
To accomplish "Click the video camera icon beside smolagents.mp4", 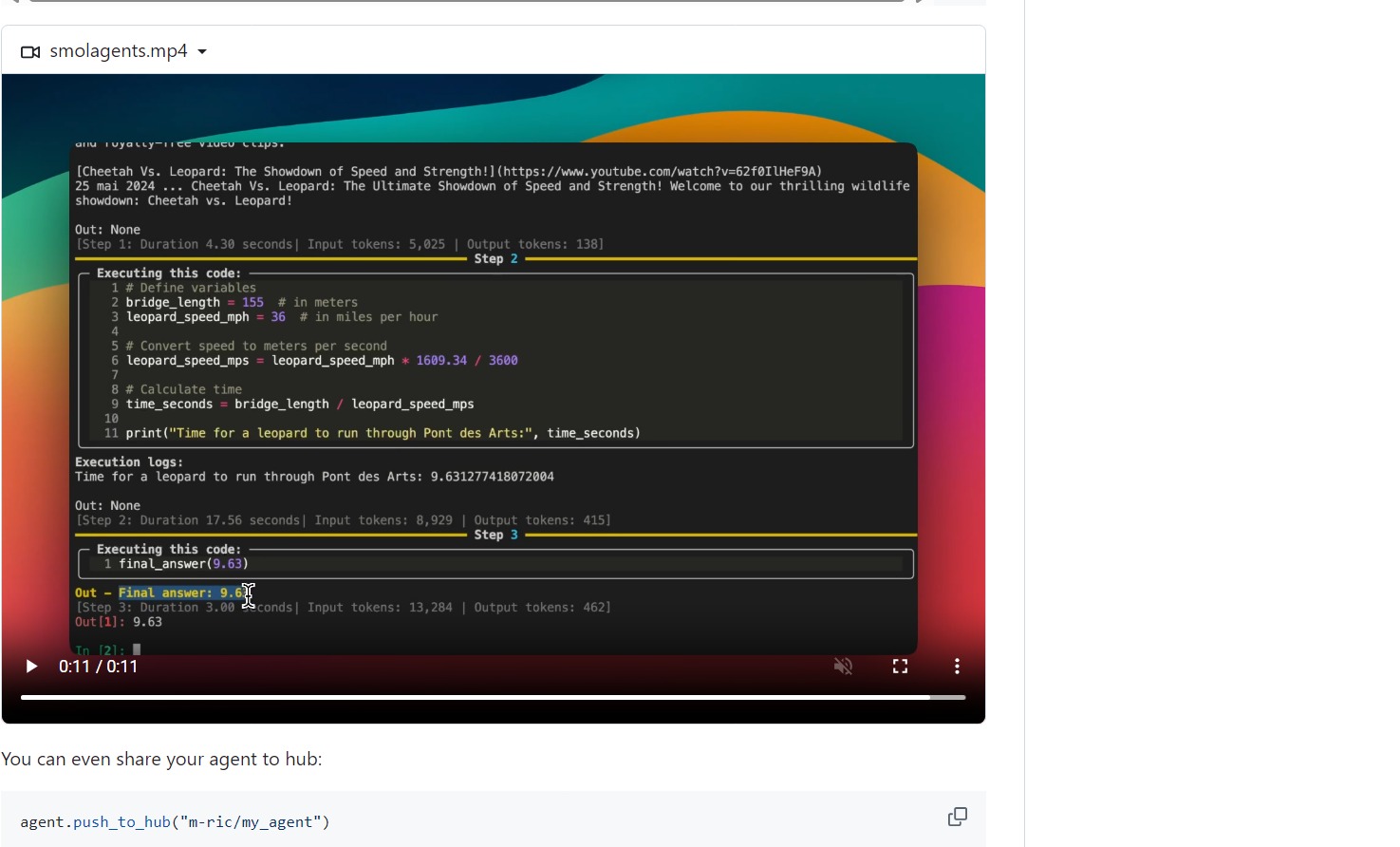I will (30, 51).
